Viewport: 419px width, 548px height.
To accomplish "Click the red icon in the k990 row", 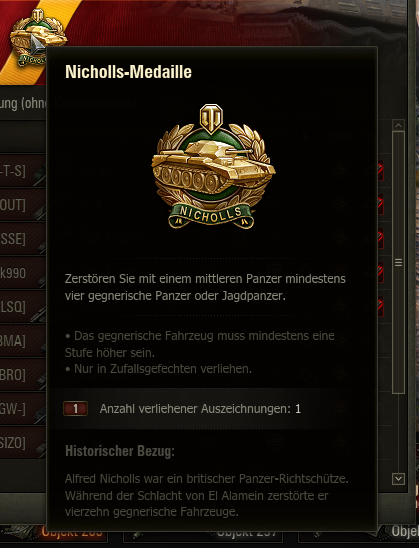I will (379, 273).
